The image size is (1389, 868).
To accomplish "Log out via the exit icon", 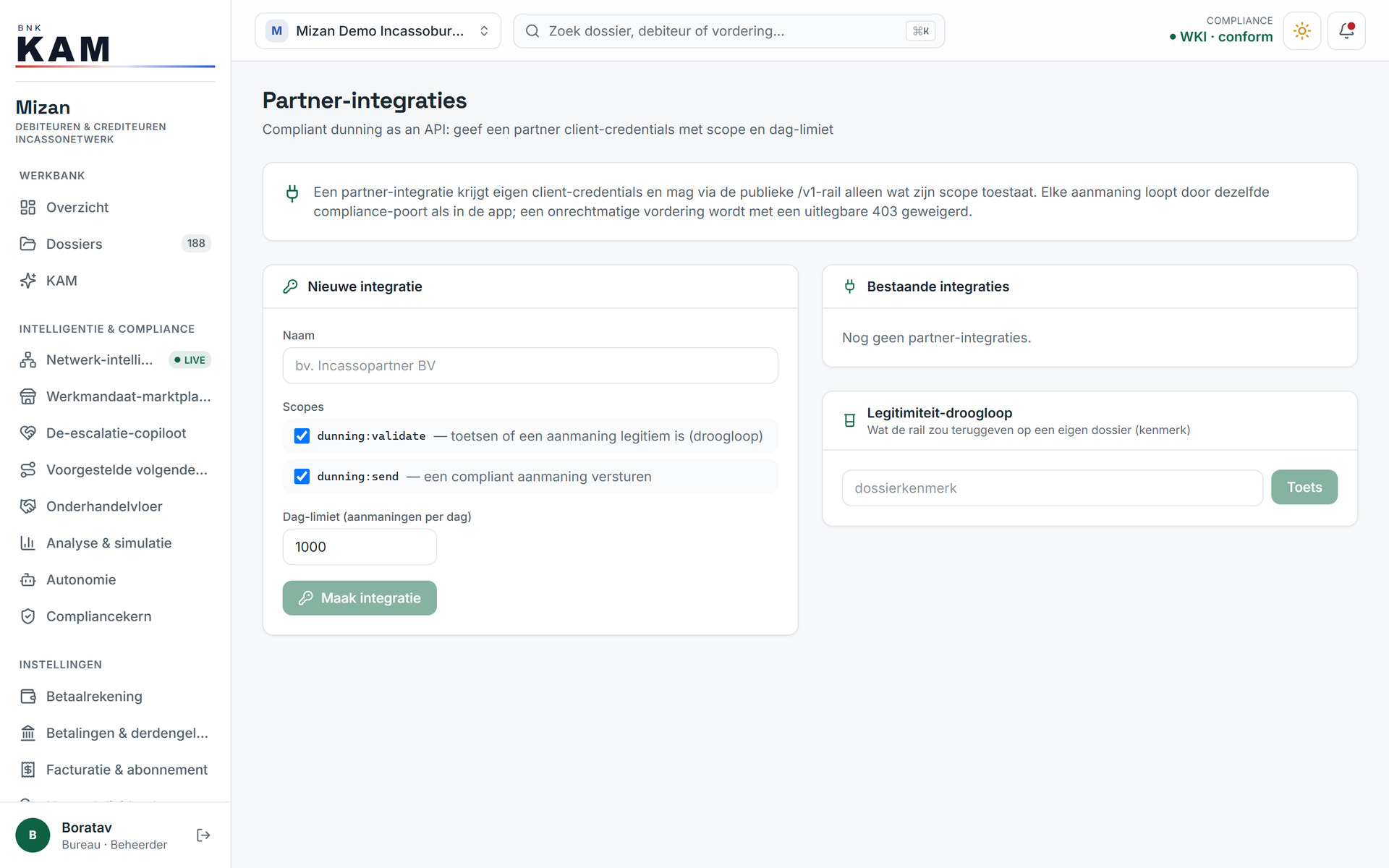I will click(203, 835).
